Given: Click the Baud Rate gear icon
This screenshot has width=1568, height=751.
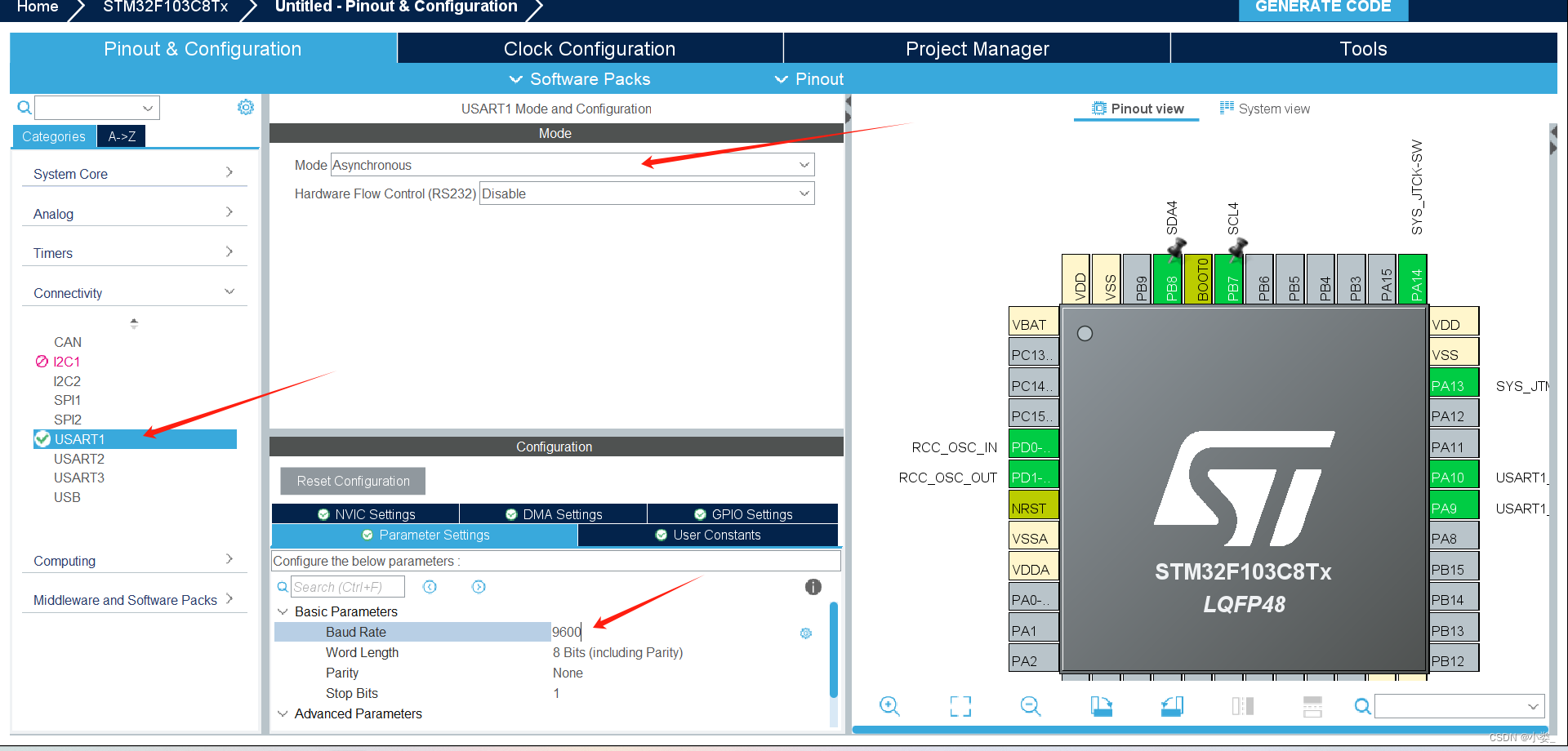Looking at the screenshot, I should (806, 633).
